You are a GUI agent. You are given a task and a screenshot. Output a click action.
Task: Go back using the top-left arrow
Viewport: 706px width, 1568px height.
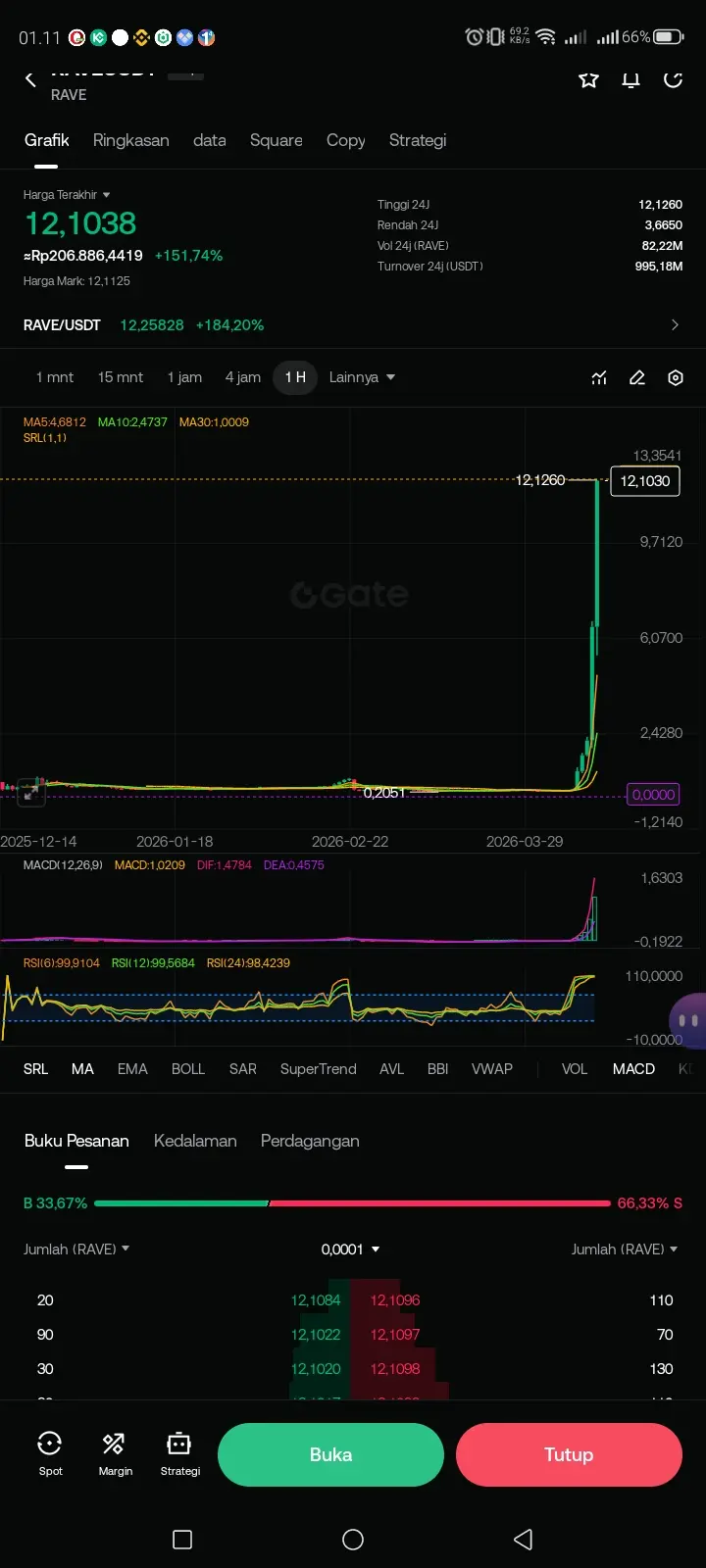pos(30,79)
